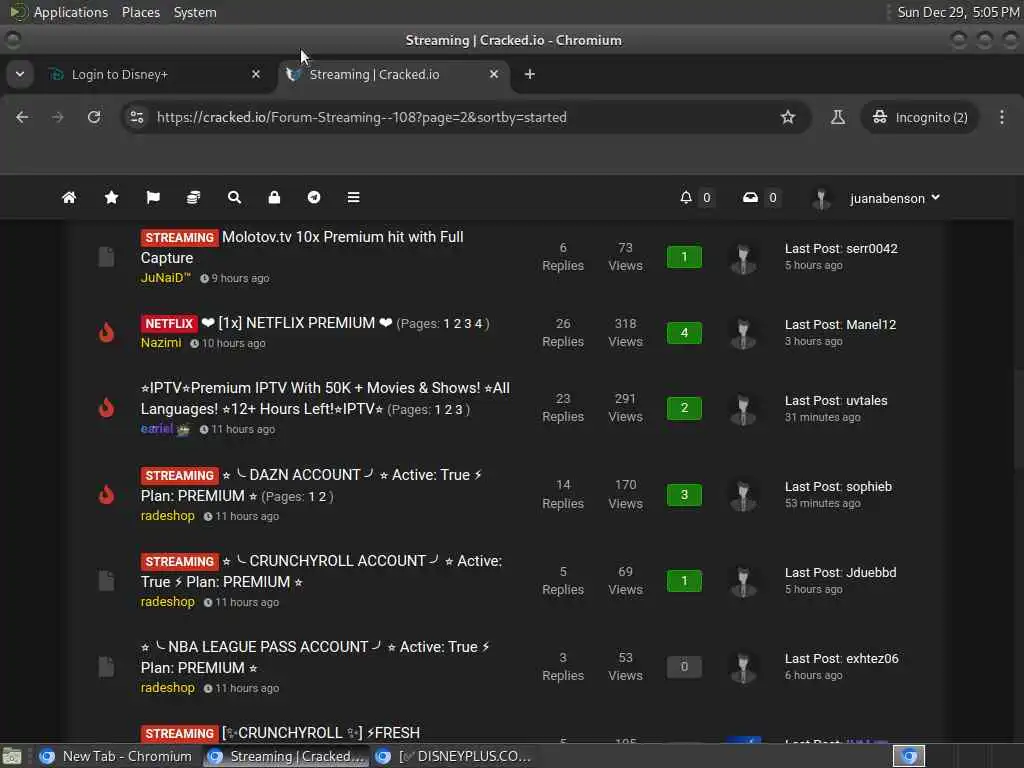This screenshot has height=768, width=1024.
Task: Open last poster sophieb's profile
Action: coord(869,487)
